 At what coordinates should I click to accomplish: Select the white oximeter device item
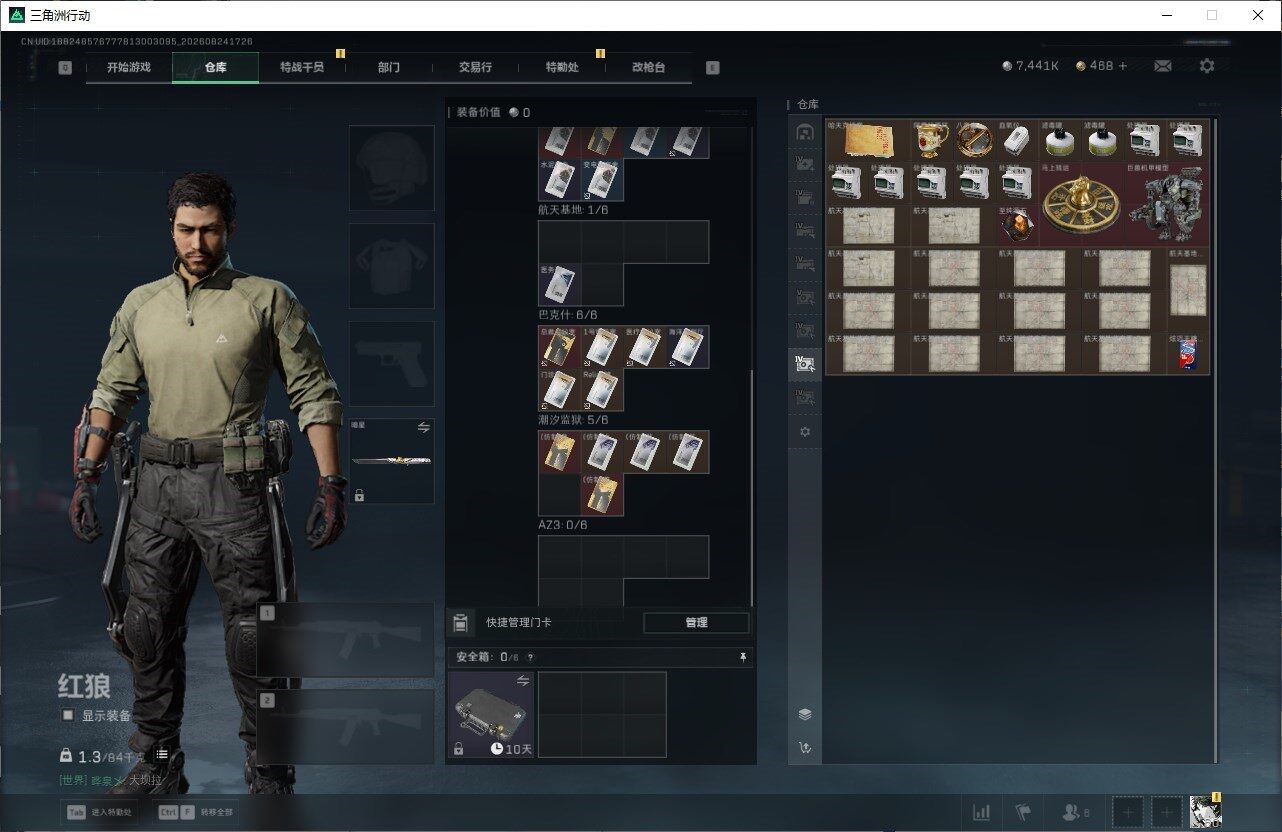pos(1017,141)
